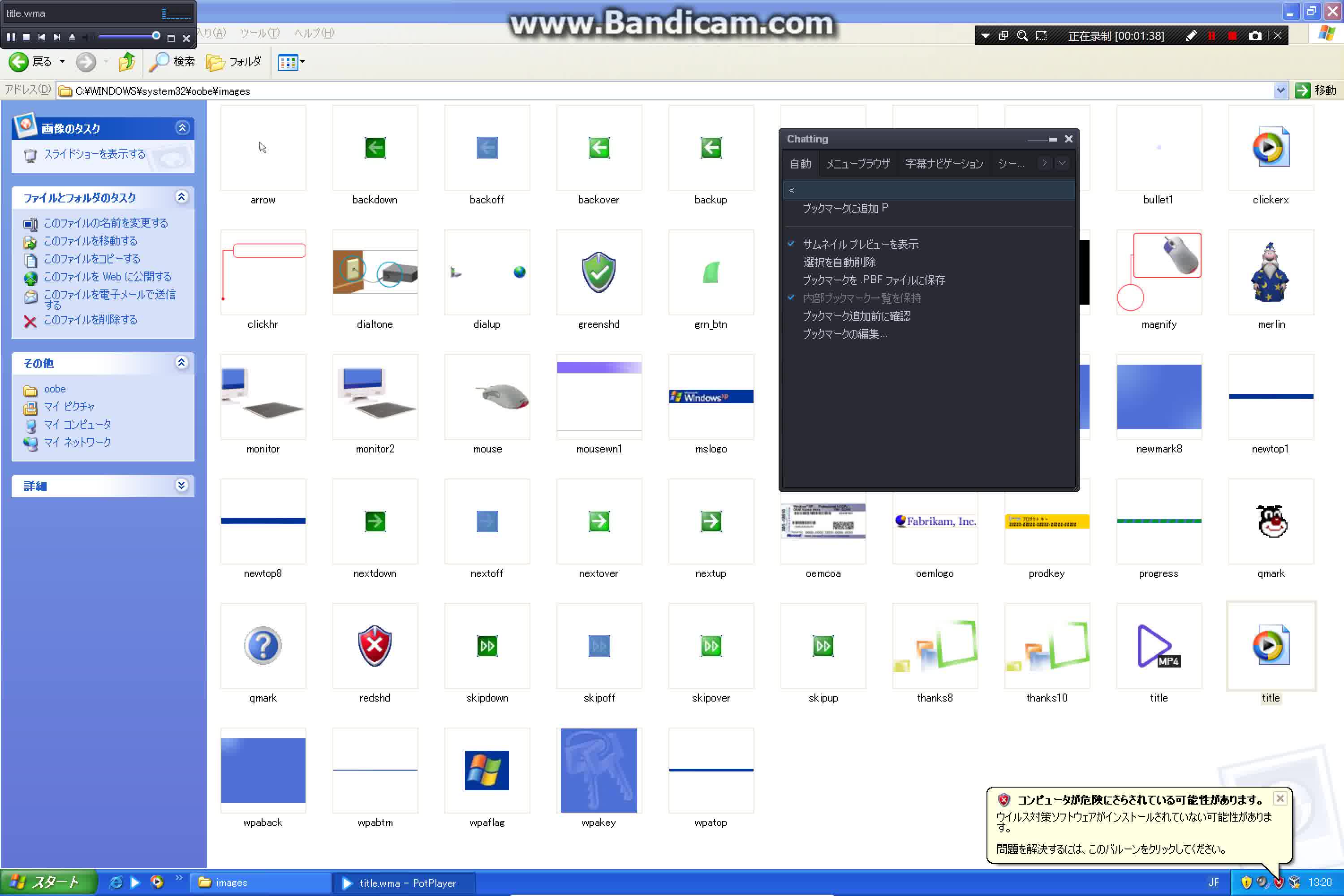Collapse the 画像のタスク panel
Image resolution: width=1344 pixels, height=896 pixels.
(182, 127)
